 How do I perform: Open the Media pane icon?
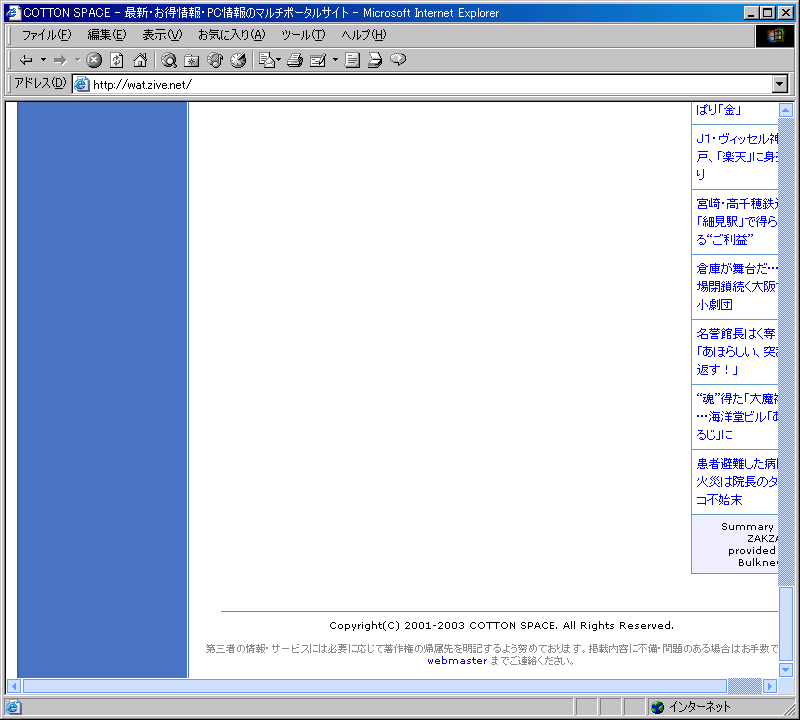215,60
